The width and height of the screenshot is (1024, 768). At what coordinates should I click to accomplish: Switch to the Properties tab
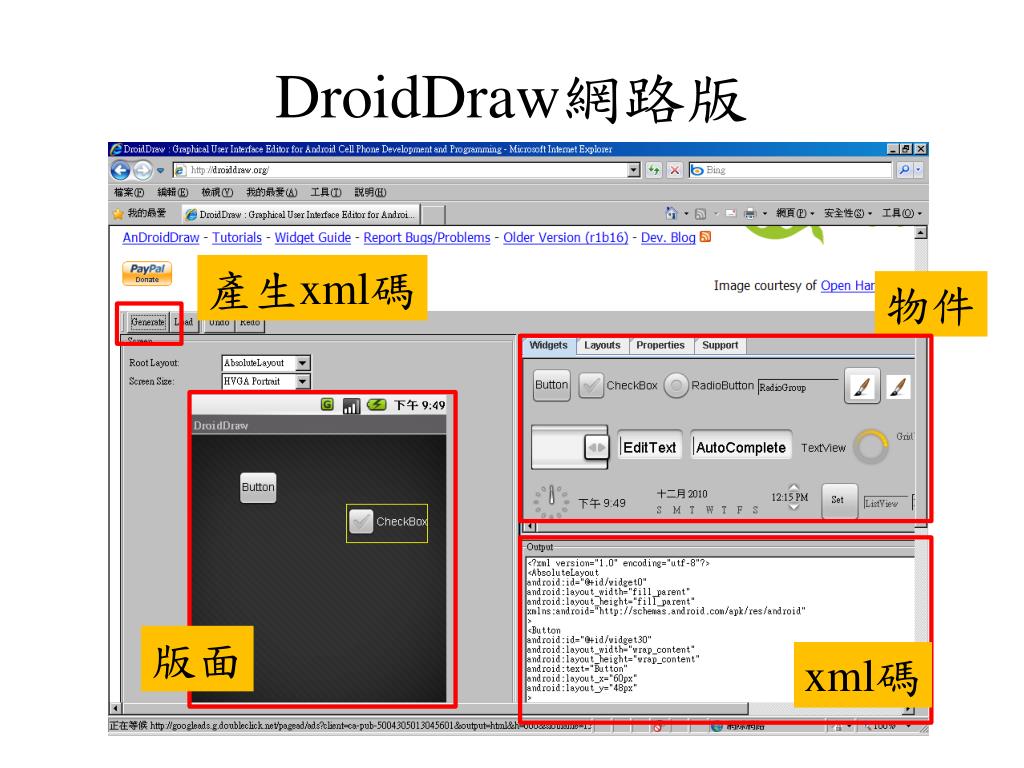point(660,345)
